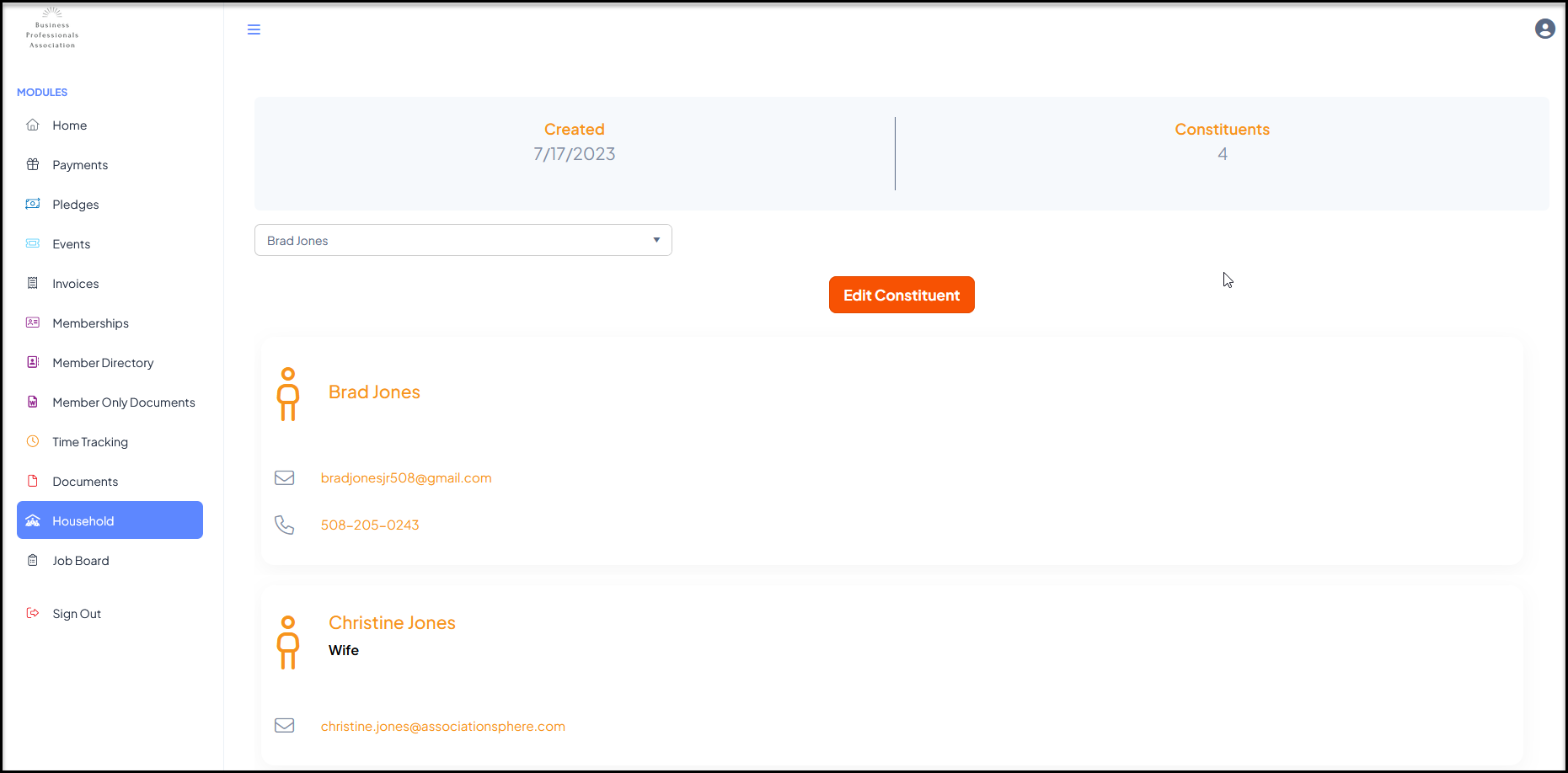Click the phone icon beside 508-205-0243
Viewport: 1568px width, 773px height.
285,525
